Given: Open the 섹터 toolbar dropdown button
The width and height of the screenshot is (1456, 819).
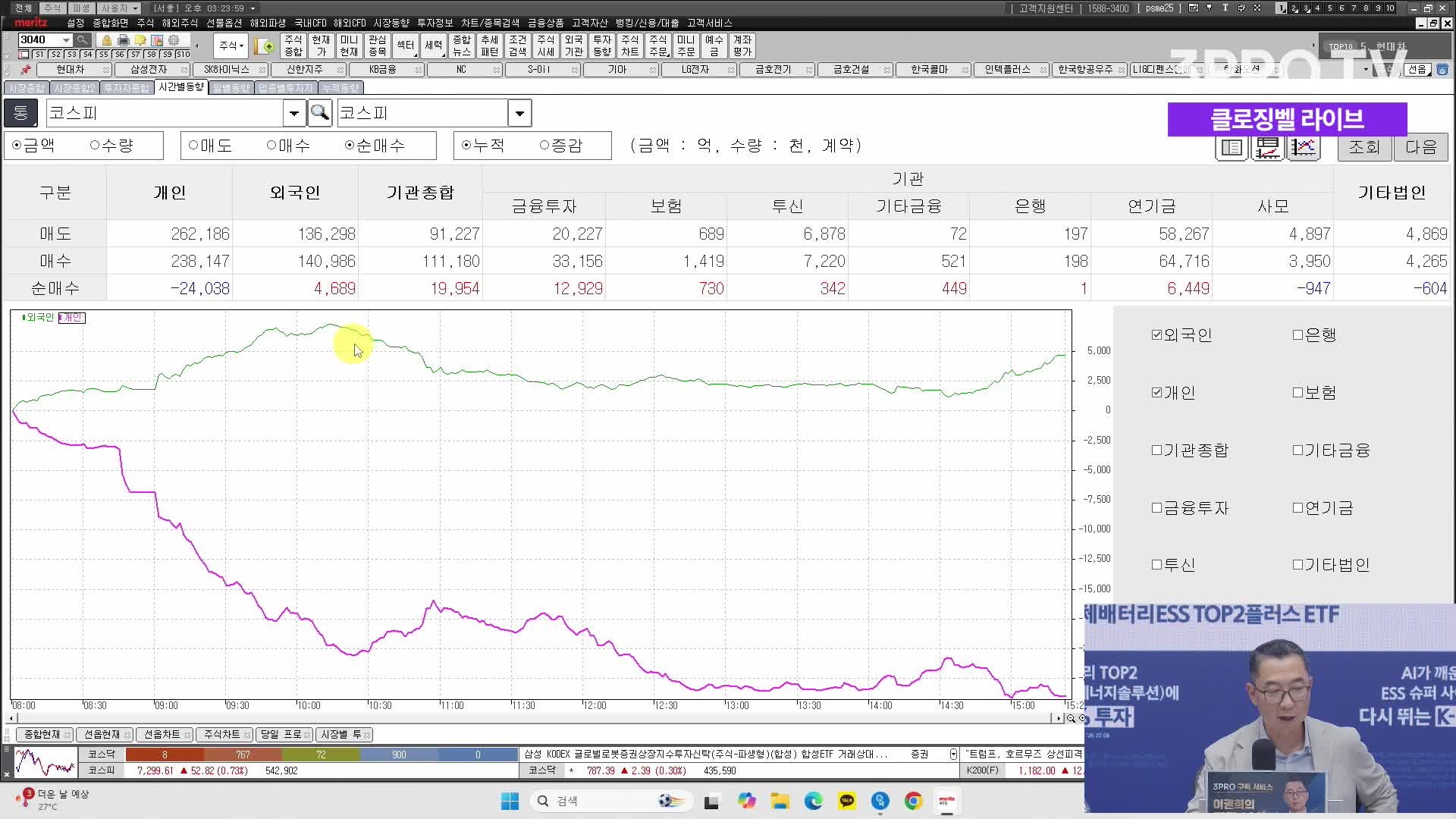Looking at the screenshot, I should [x=406, y=46].
